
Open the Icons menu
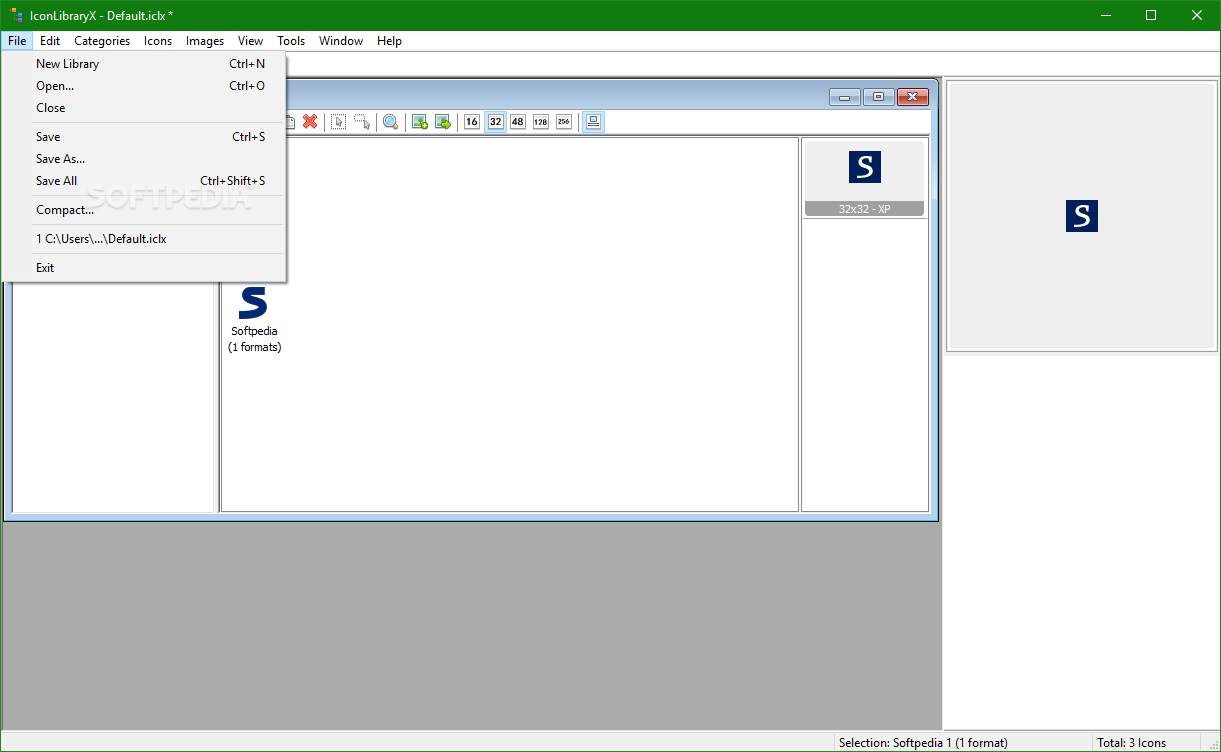[x=158, y=41]
